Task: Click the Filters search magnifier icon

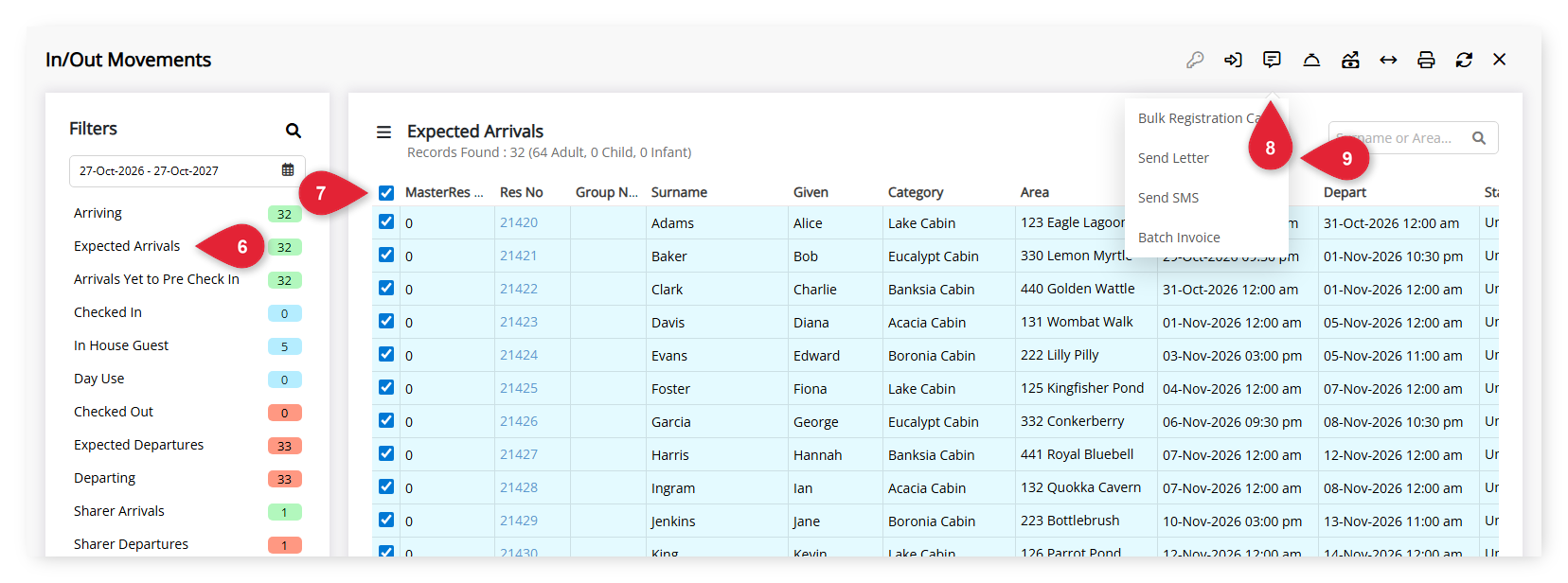Action: (x=294, y=131)
